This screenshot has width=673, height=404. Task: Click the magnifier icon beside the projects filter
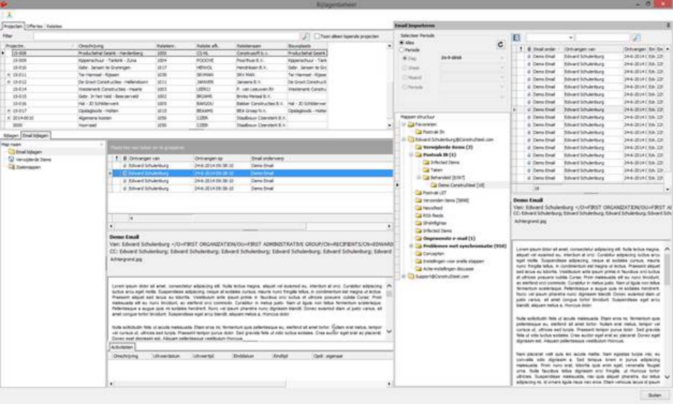click(305, 36)
